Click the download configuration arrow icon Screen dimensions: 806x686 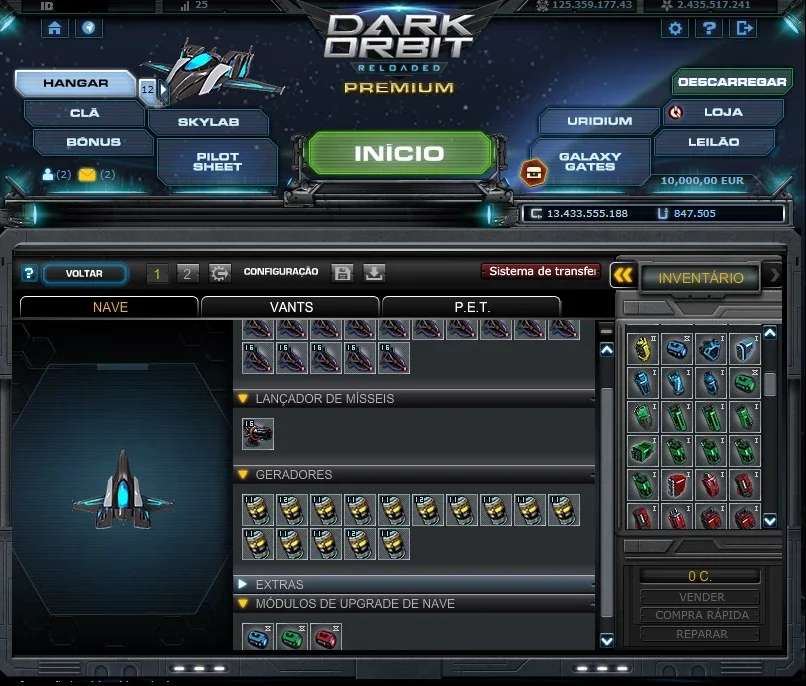(x=374, y=273)
